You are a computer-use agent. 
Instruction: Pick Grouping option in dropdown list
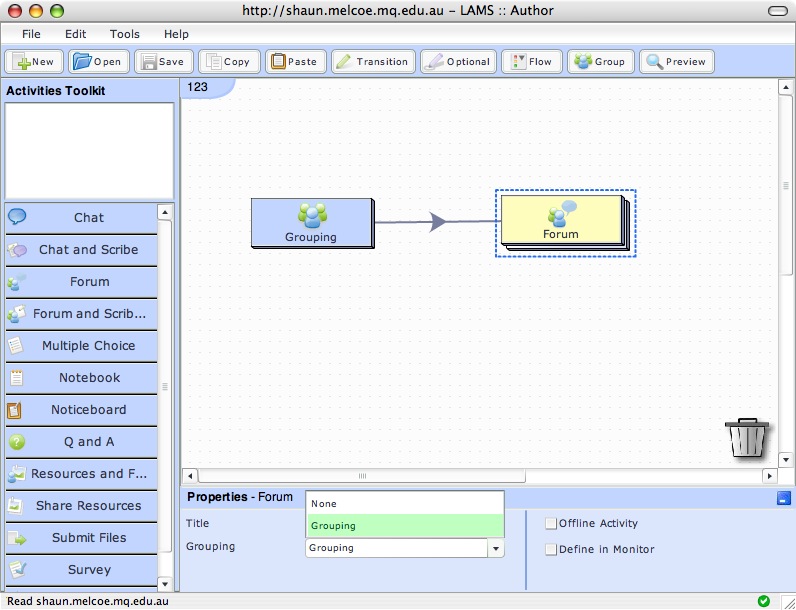point(404,526)
